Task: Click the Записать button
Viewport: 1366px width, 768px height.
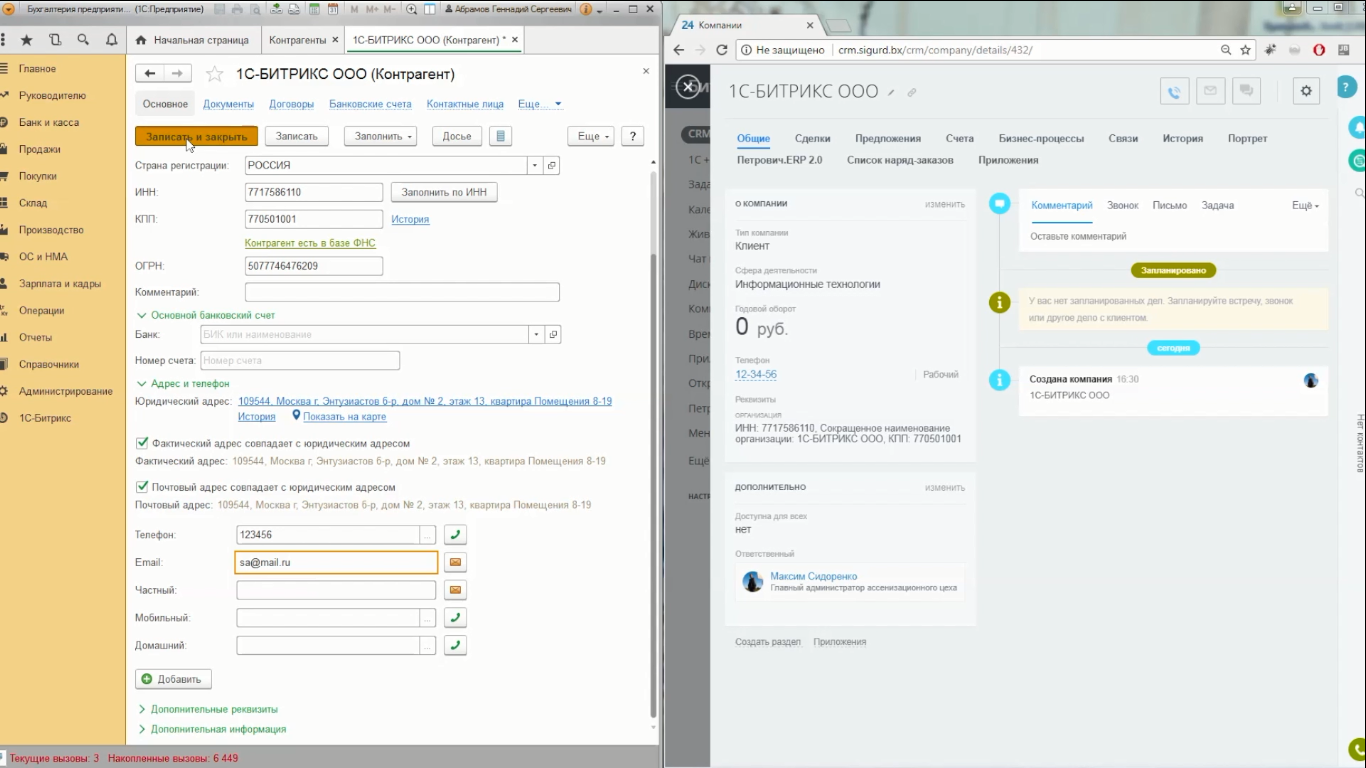Action: 296,136
